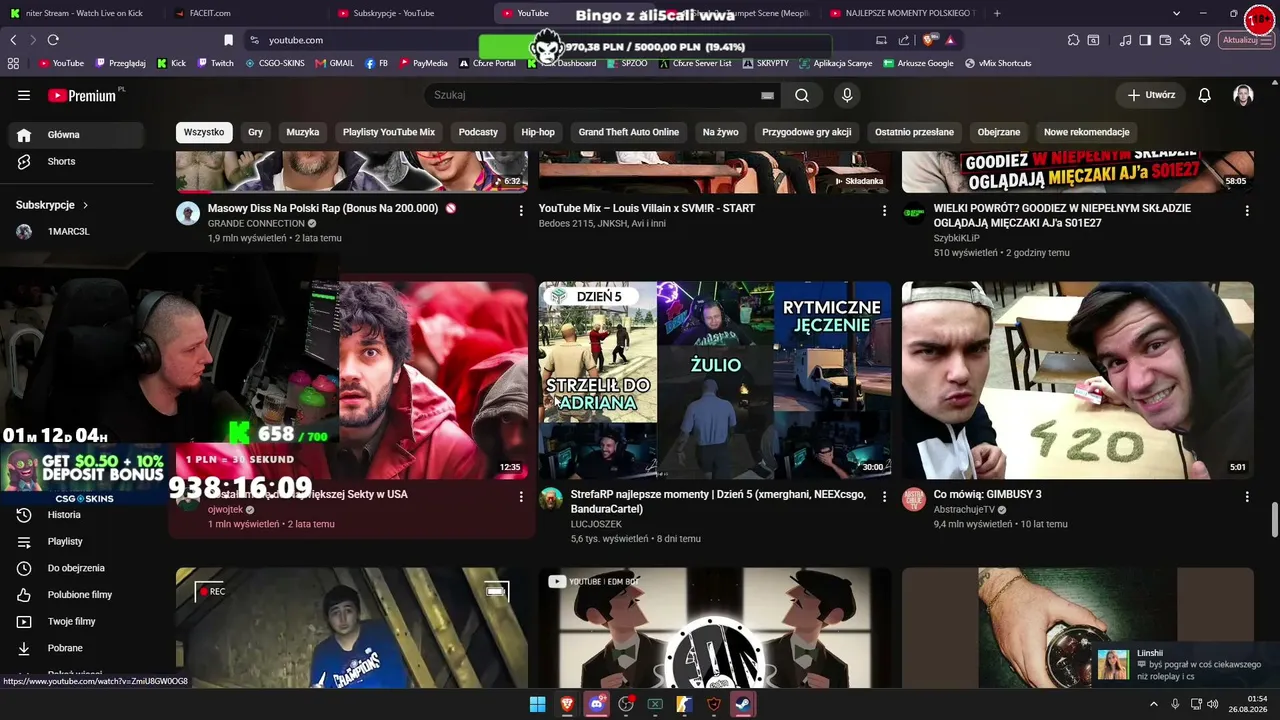This screenshot has height=720, width=1280.
Task: Open the account avatar menu
Action: (x=1243, y=95)
